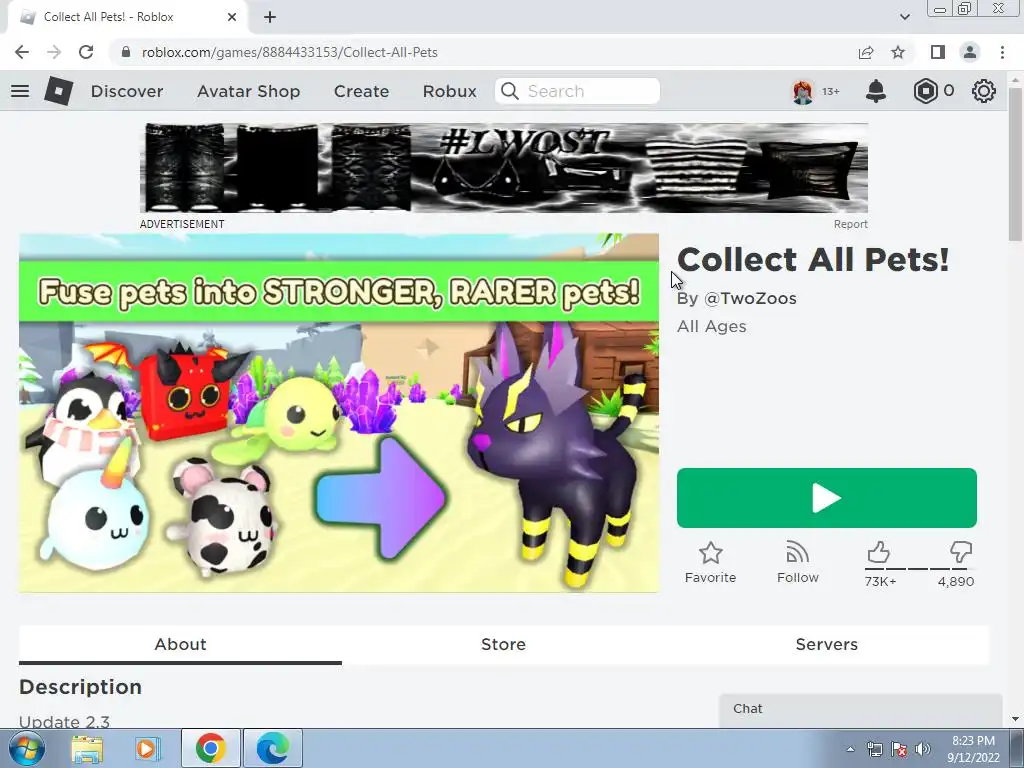Screen dimensions: 1024x768
Task: Open the volume speaker tray icon
Action: coord(922,749)
